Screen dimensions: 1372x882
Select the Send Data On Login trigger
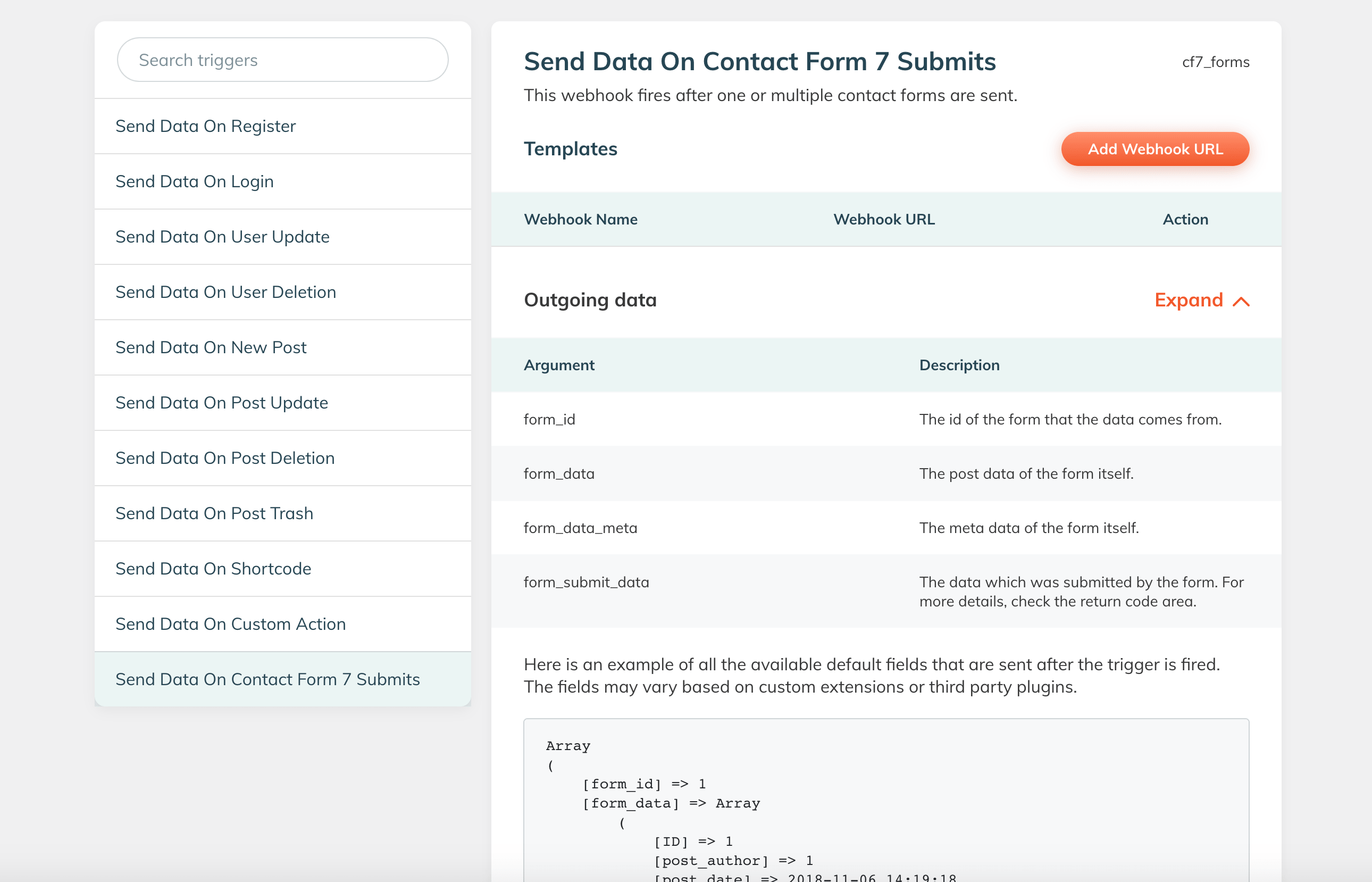coord(195,181)
